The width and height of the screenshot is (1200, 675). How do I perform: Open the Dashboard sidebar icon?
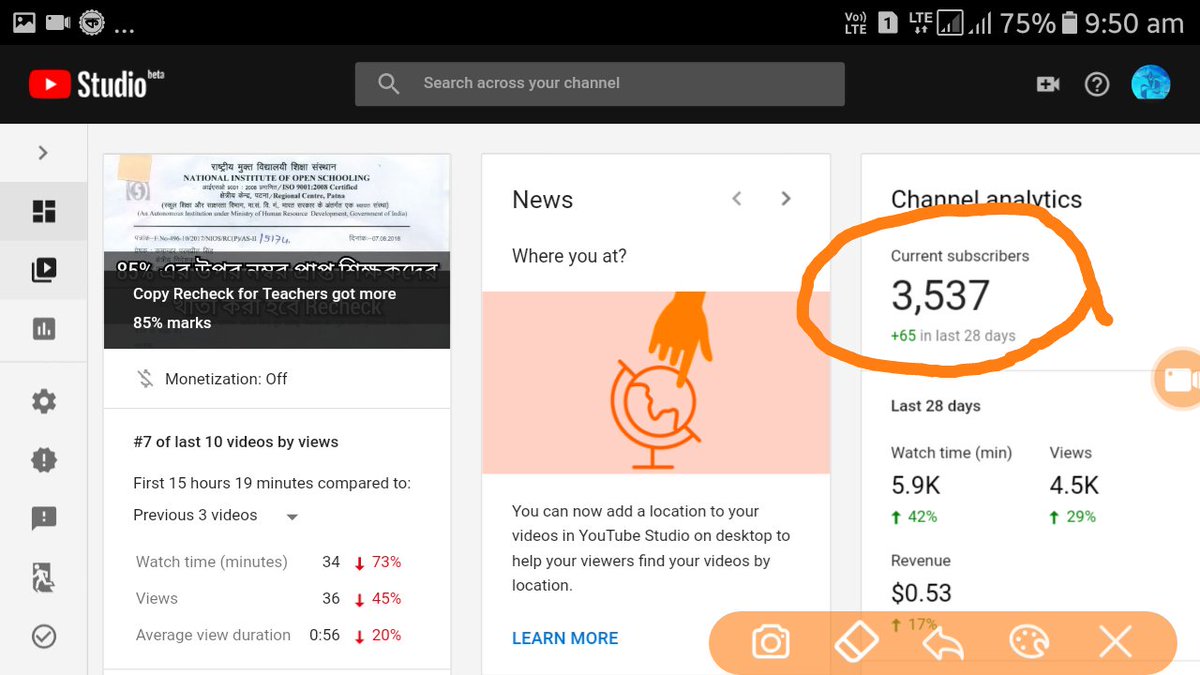[x=44, y=211]
